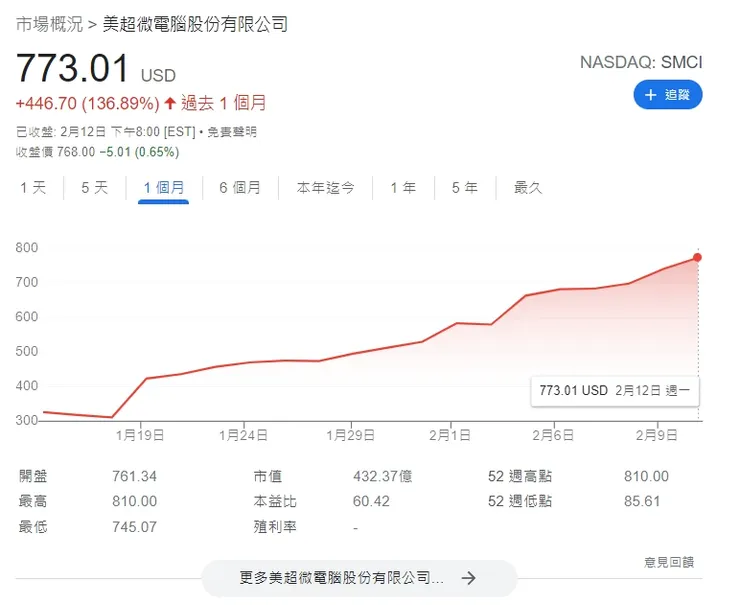
Task: Click the 2月1日 axis label
Action: pos(450,435)
